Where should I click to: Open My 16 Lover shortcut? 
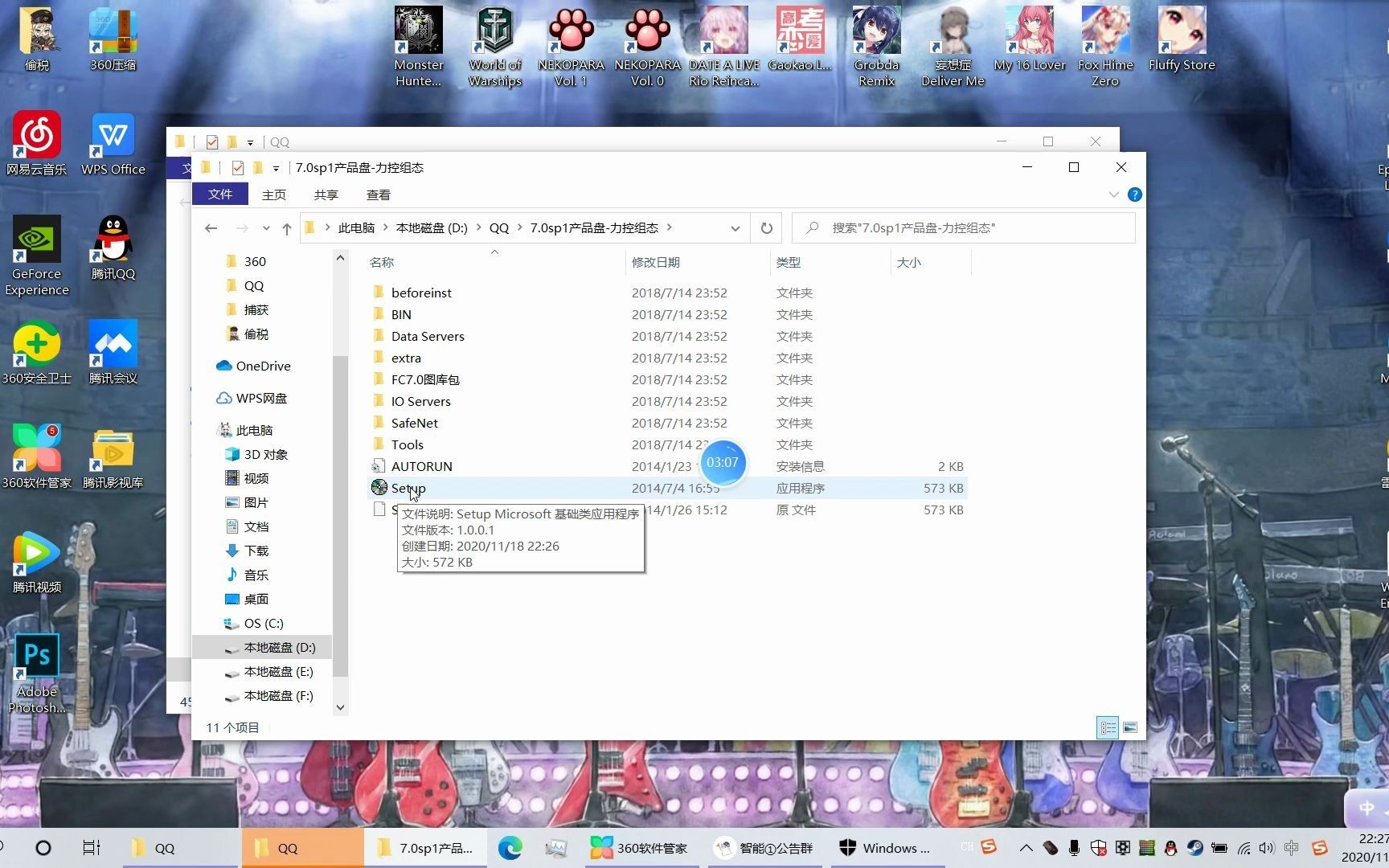coord(1030,40)
